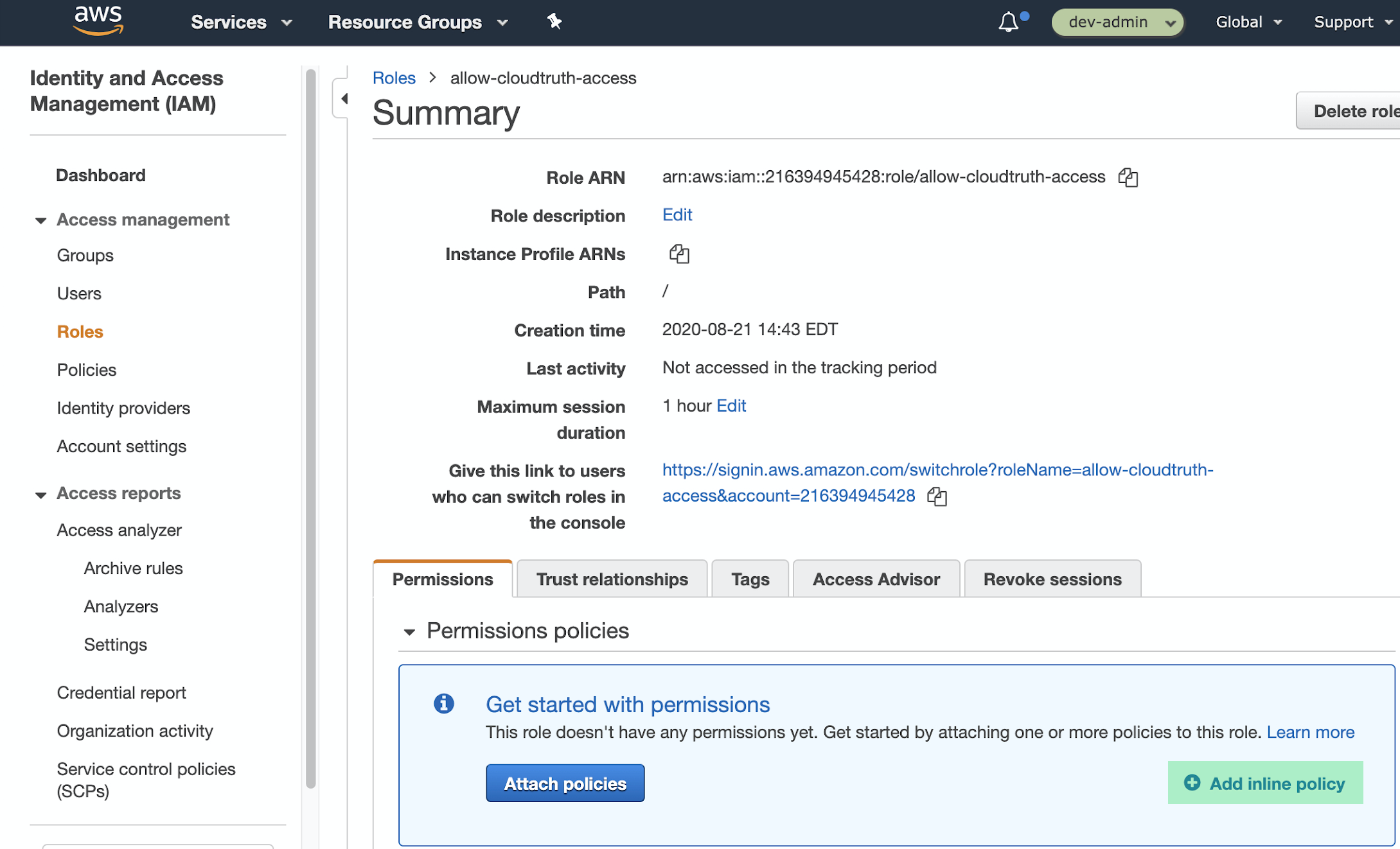Click the info icon in permissions box
The width and height of the screenshot is (1400, 849).
[x=443, y=704]
